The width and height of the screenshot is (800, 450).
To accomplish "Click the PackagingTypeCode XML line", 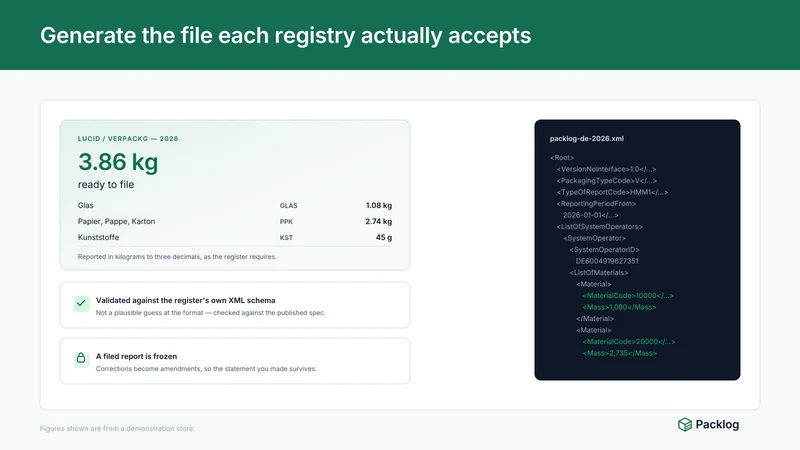I will click(x=607, y=181).
